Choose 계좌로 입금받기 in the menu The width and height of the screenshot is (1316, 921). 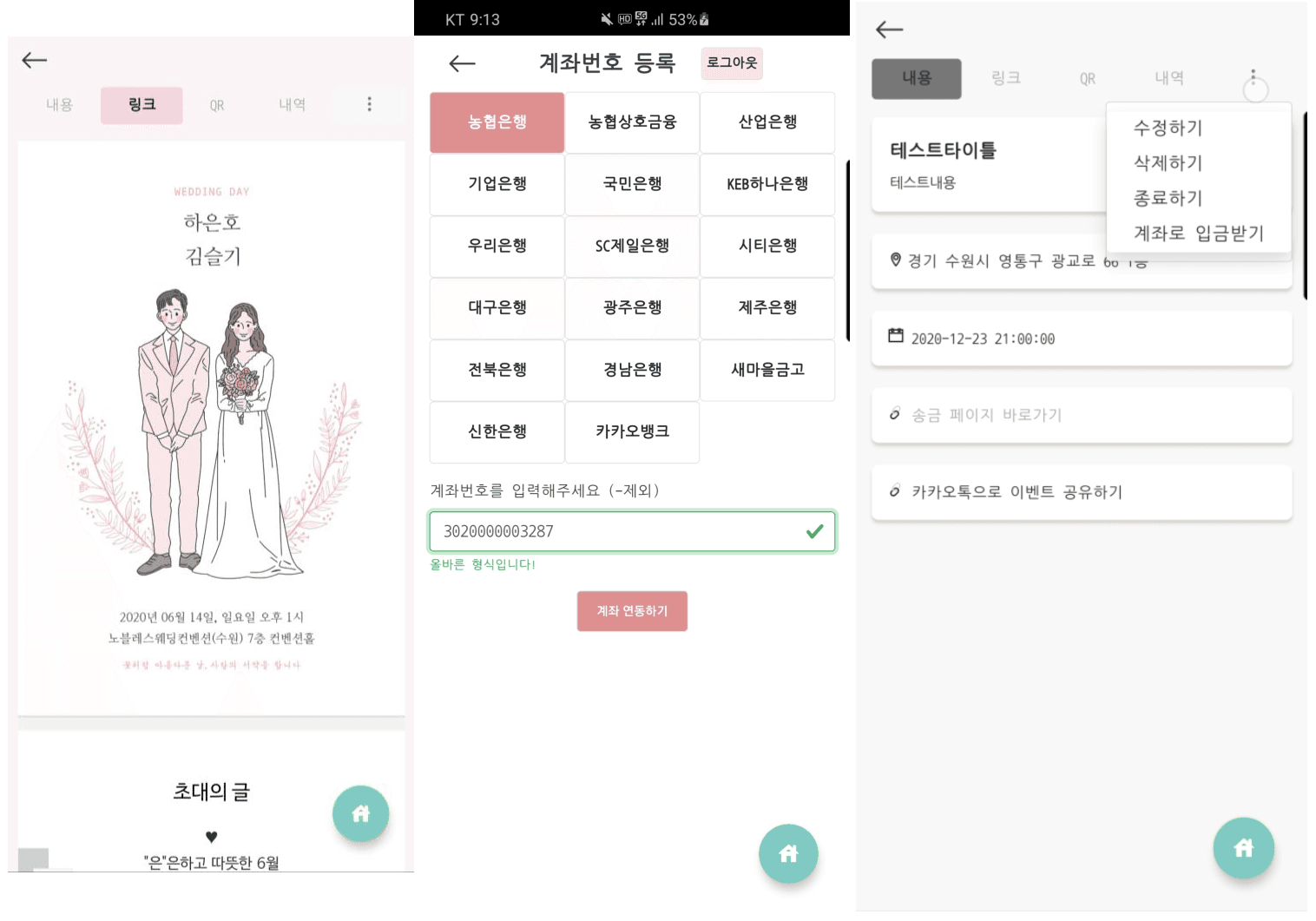pos(1199,233)
